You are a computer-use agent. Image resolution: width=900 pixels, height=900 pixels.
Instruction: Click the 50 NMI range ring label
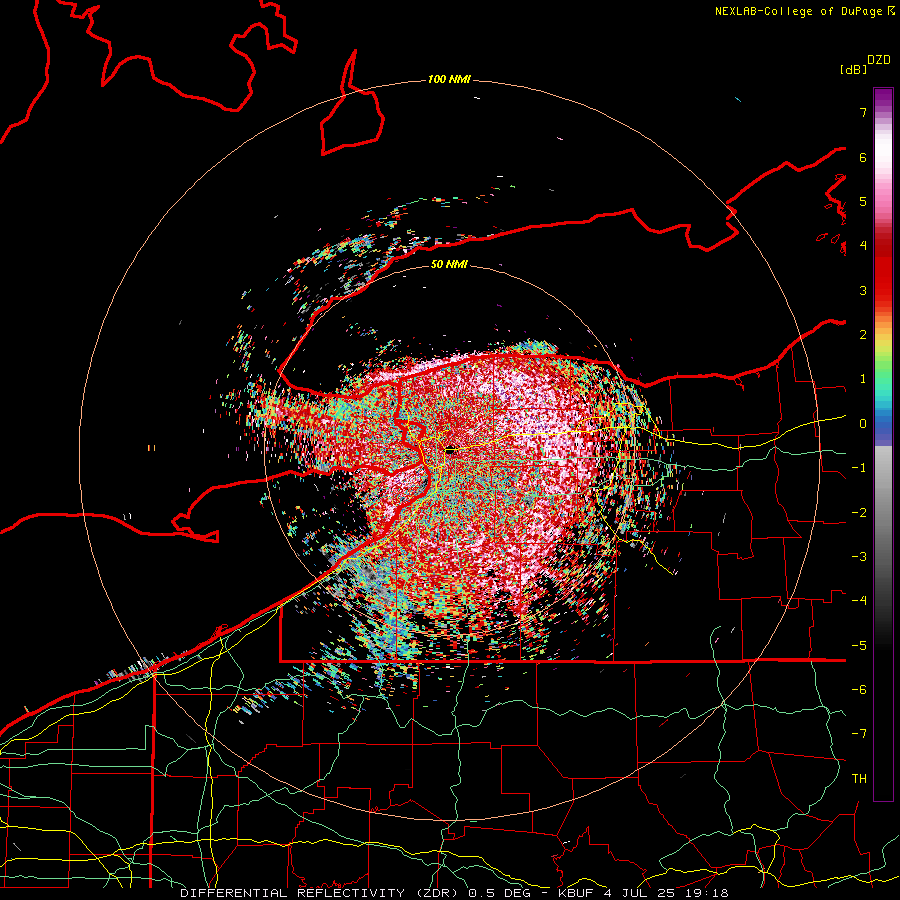449,264
